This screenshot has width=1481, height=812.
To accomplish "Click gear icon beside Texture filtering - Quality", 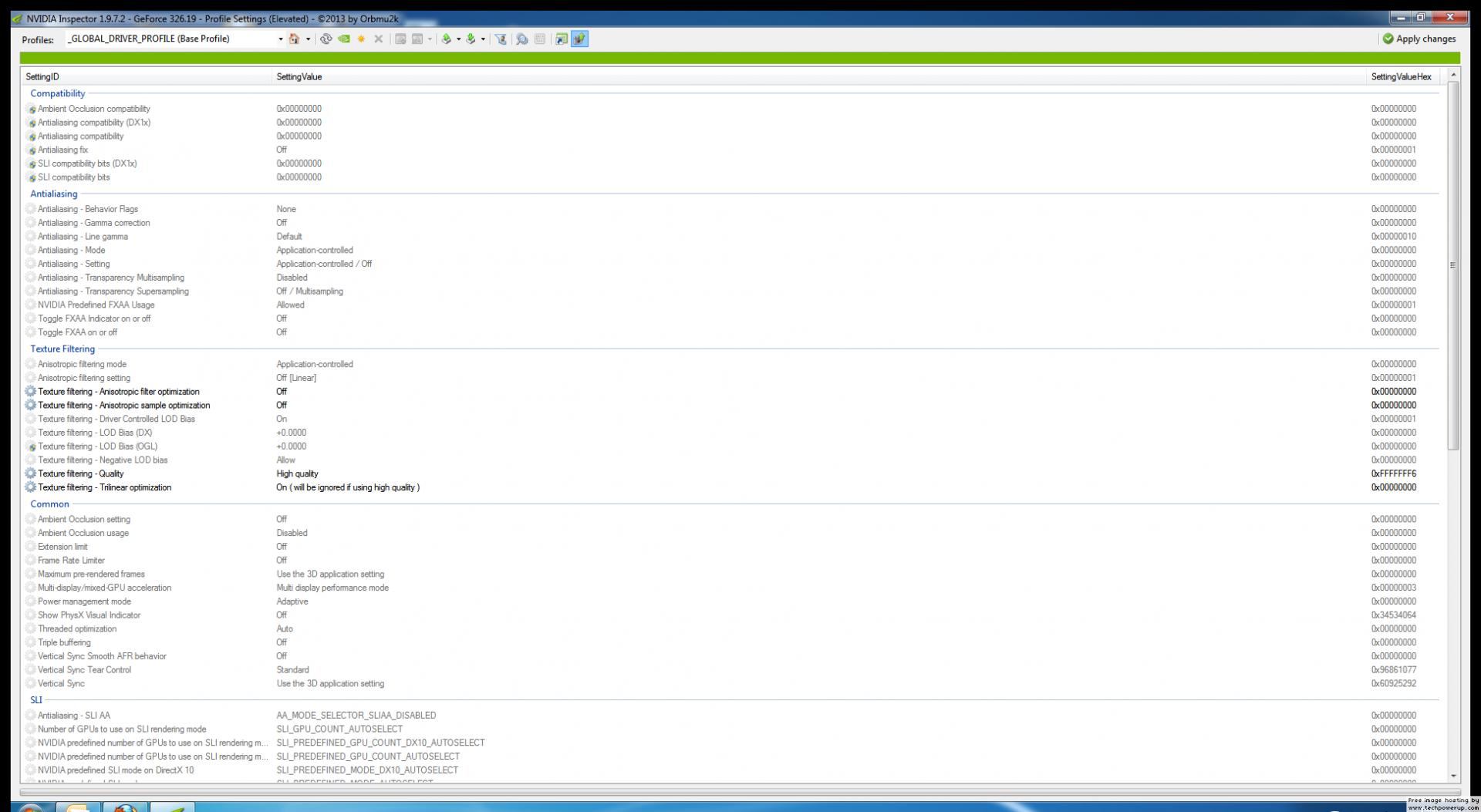I will [x=31, y=473].
